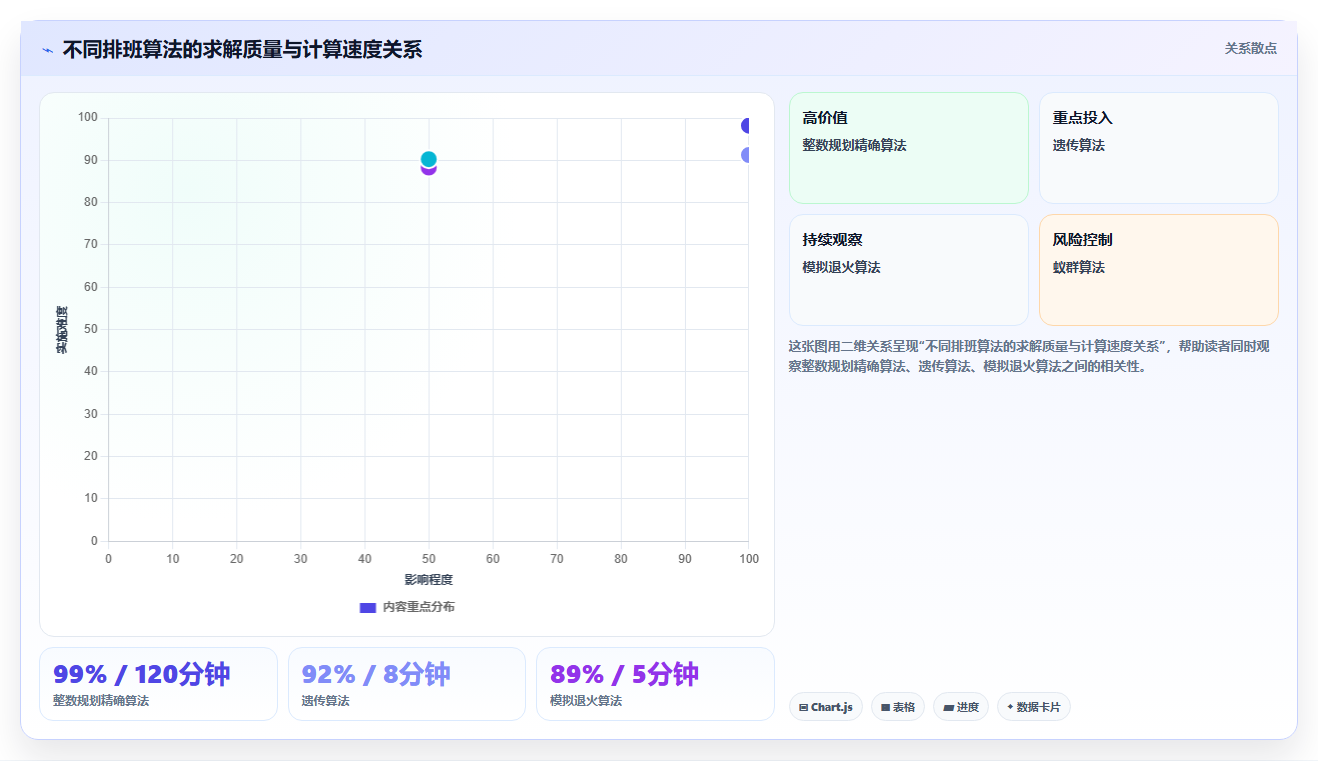This screenshot has height=761, width=1318.
Task: Click the 模拟退火算法 label under 持续观察
Action: point(841,267)
